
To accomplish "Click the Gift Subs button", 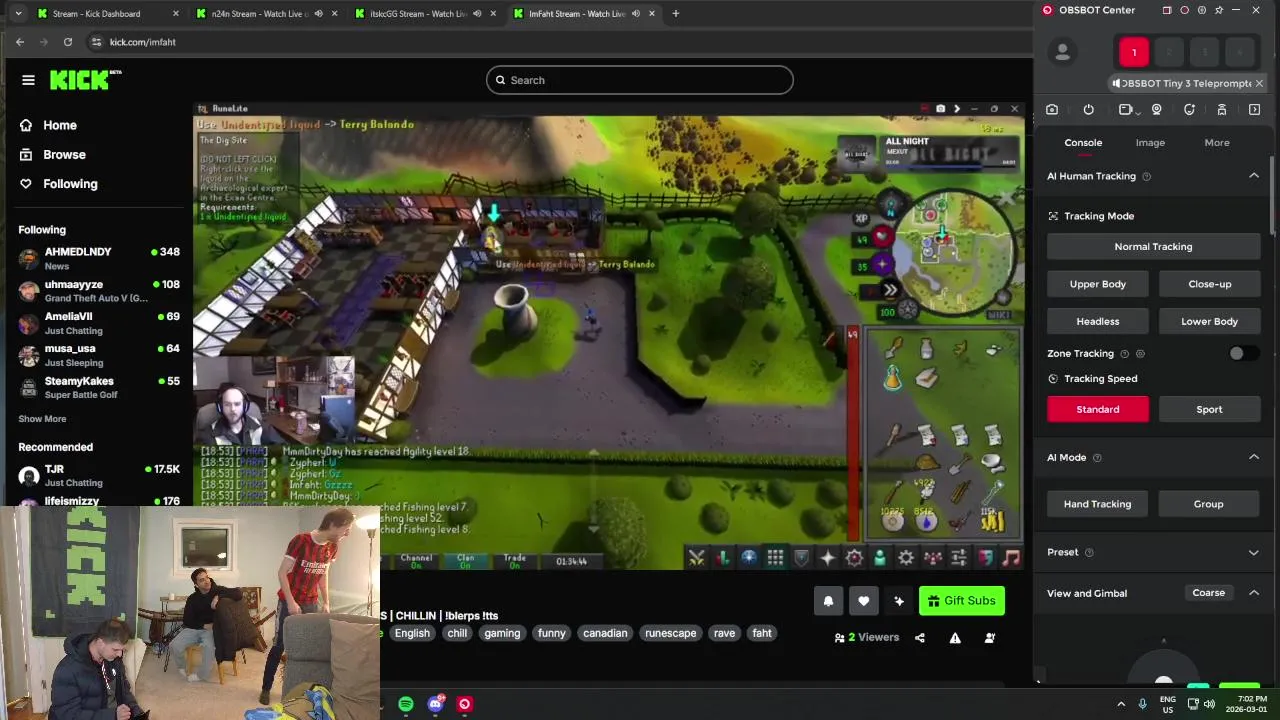I will (961, 601).
